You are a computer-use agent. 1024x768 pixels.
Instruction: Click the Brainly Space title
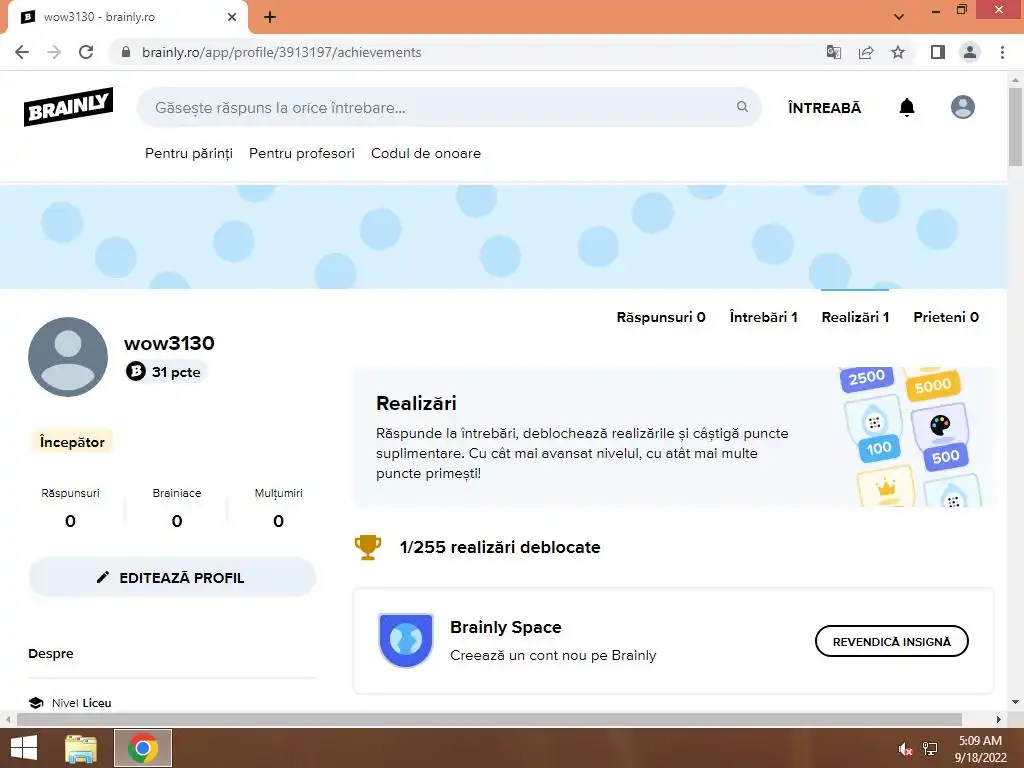(x=505, y=627)
